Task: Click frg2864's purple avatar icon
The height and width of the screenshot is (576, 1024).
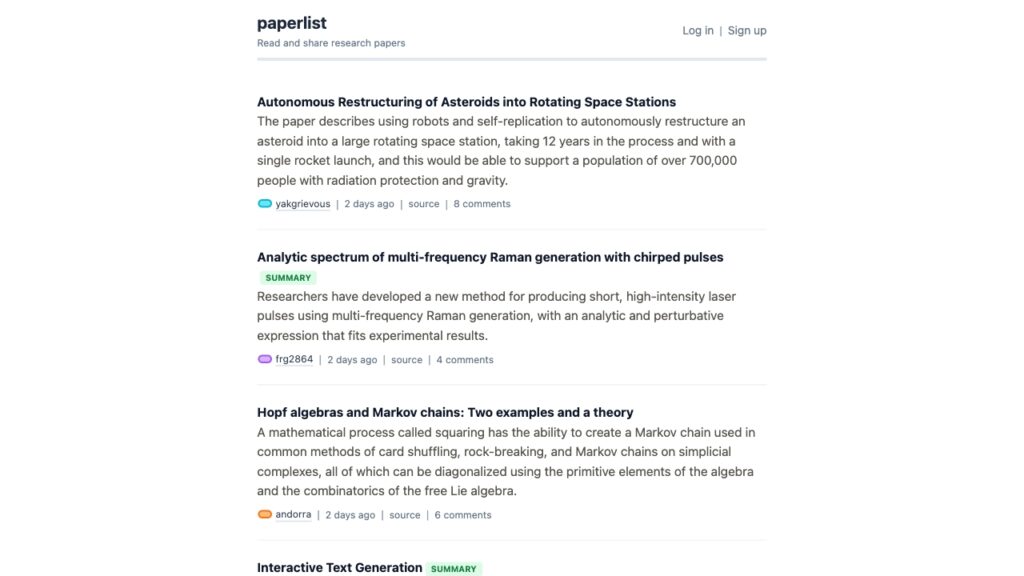Action: point(265,359)
